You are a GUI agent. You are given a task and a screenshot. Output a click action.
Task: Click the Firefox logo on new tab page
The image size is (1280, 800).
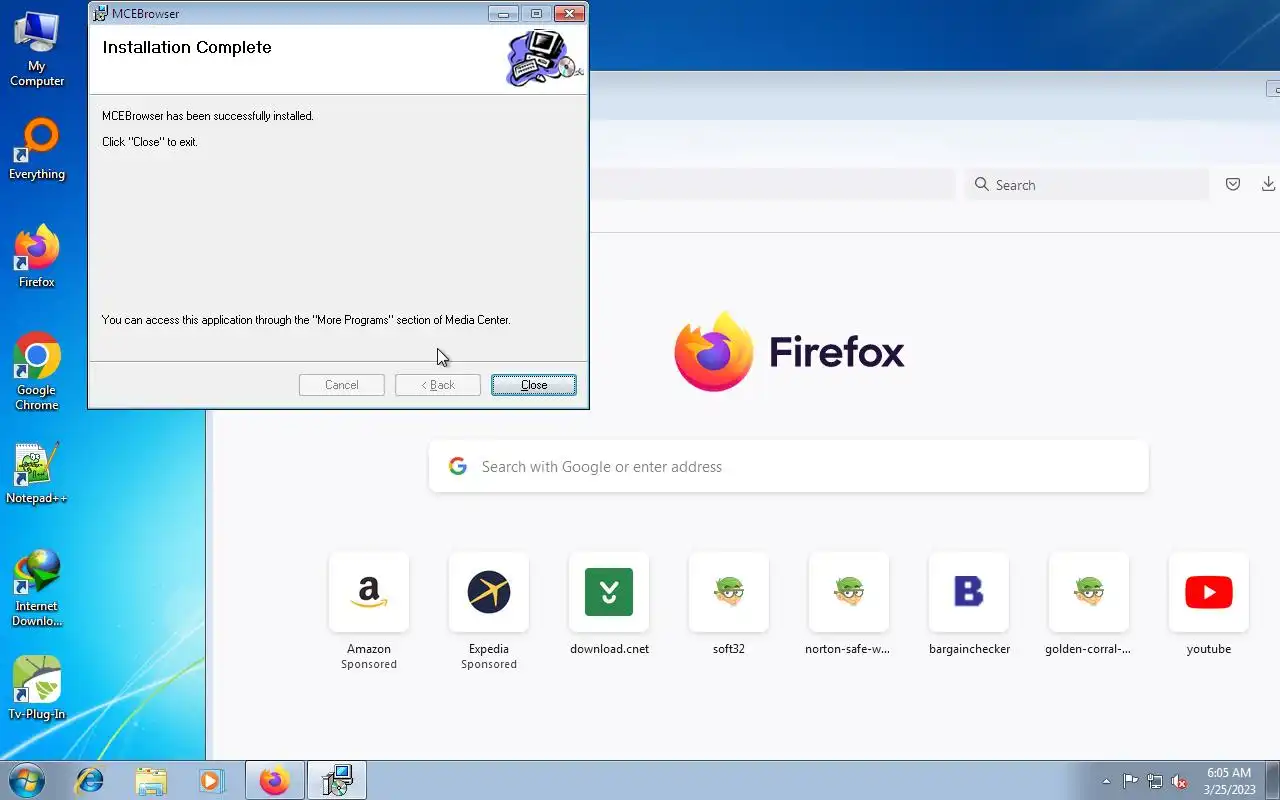(789, 352)
